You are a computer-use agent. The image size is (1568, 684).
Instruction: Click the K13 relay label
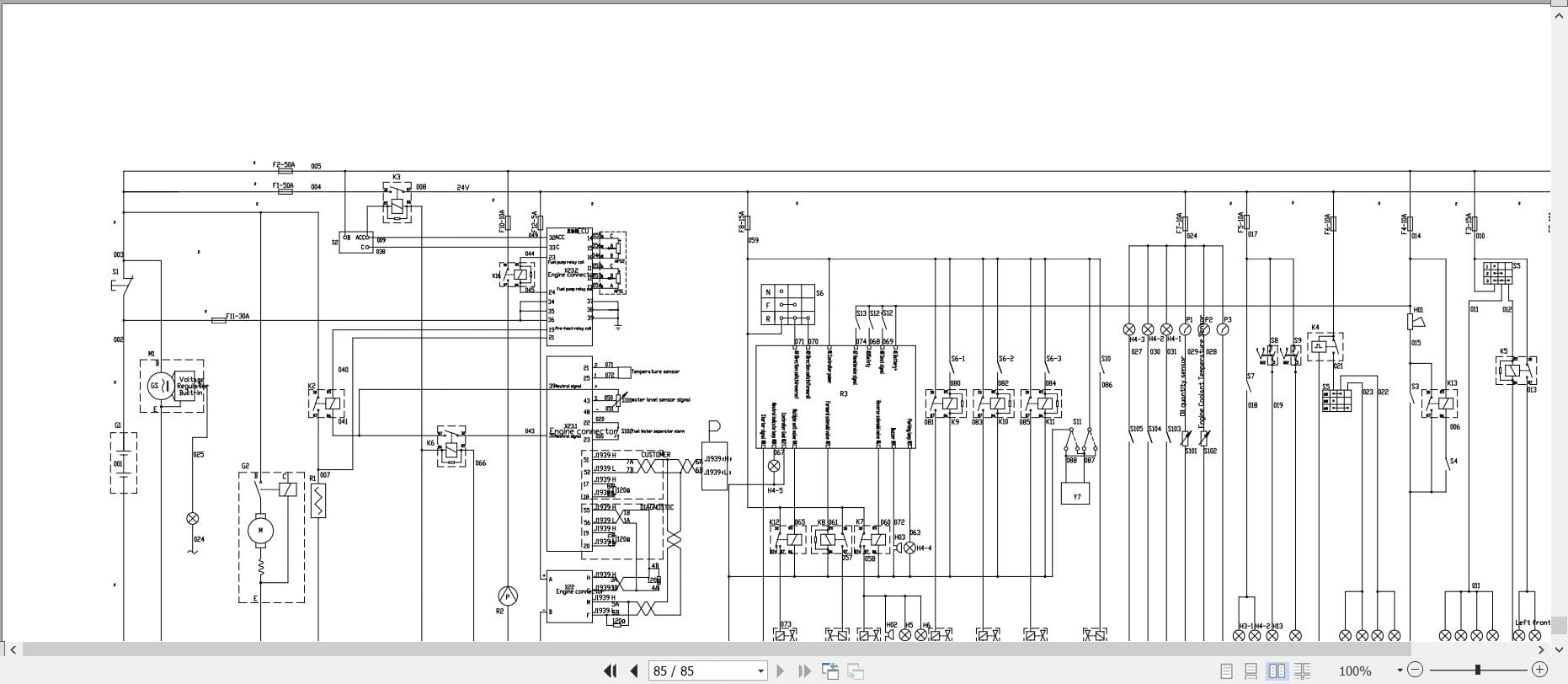click(1452, 383)
